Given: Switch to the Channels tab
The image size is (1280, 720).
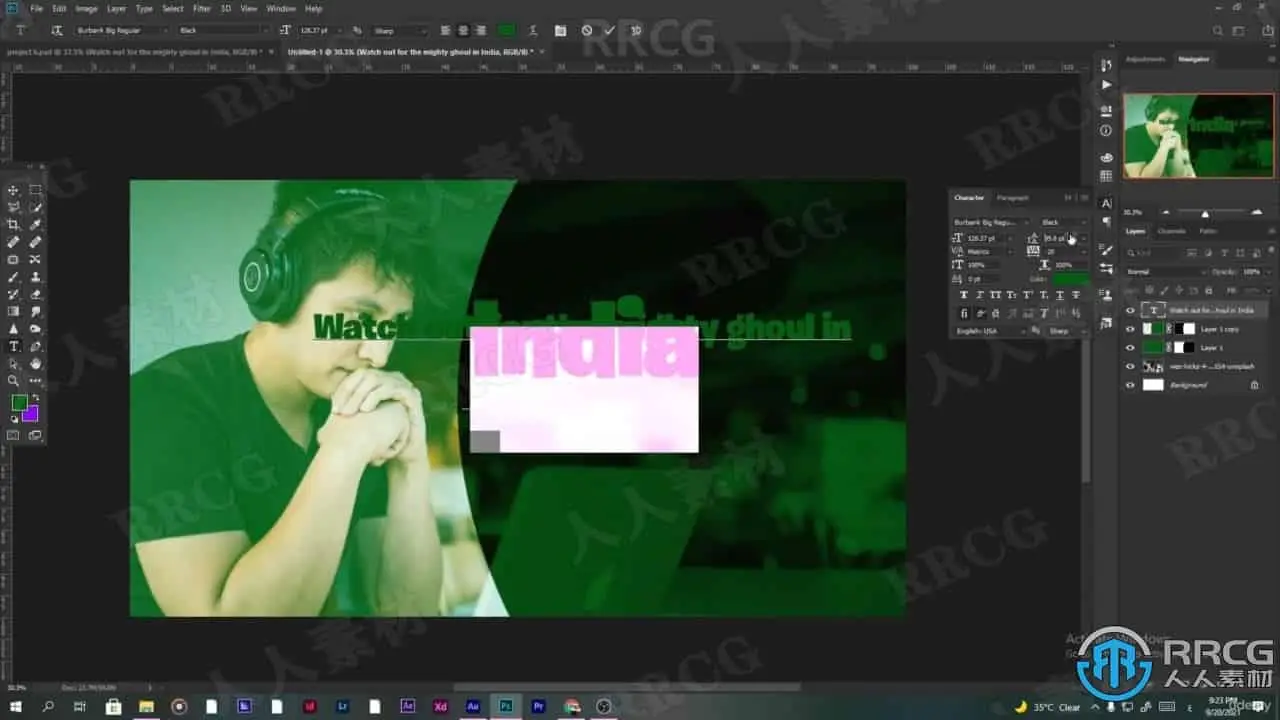Looking at the screenshot, I should 1171,231.
